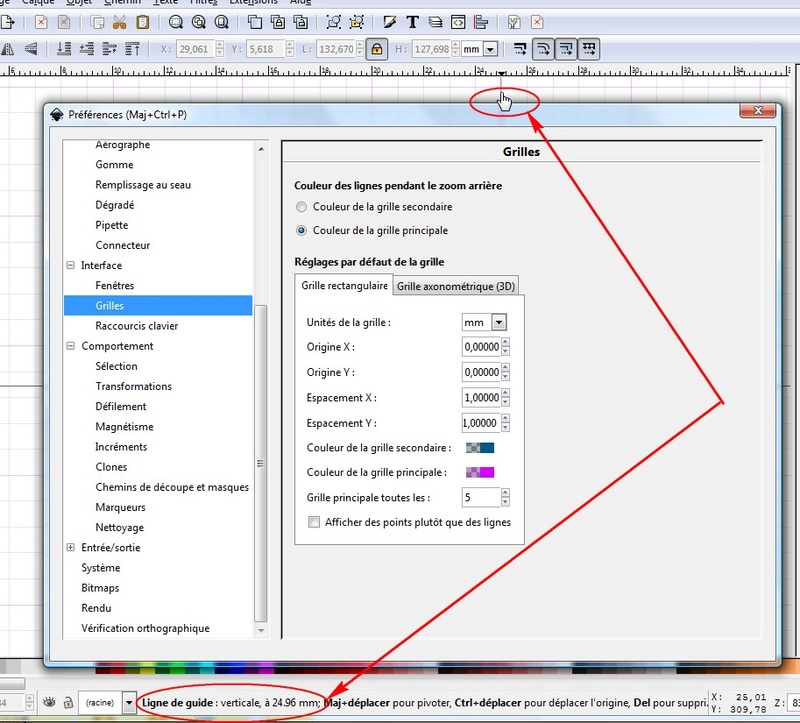Raise selection one step icon

109,49
